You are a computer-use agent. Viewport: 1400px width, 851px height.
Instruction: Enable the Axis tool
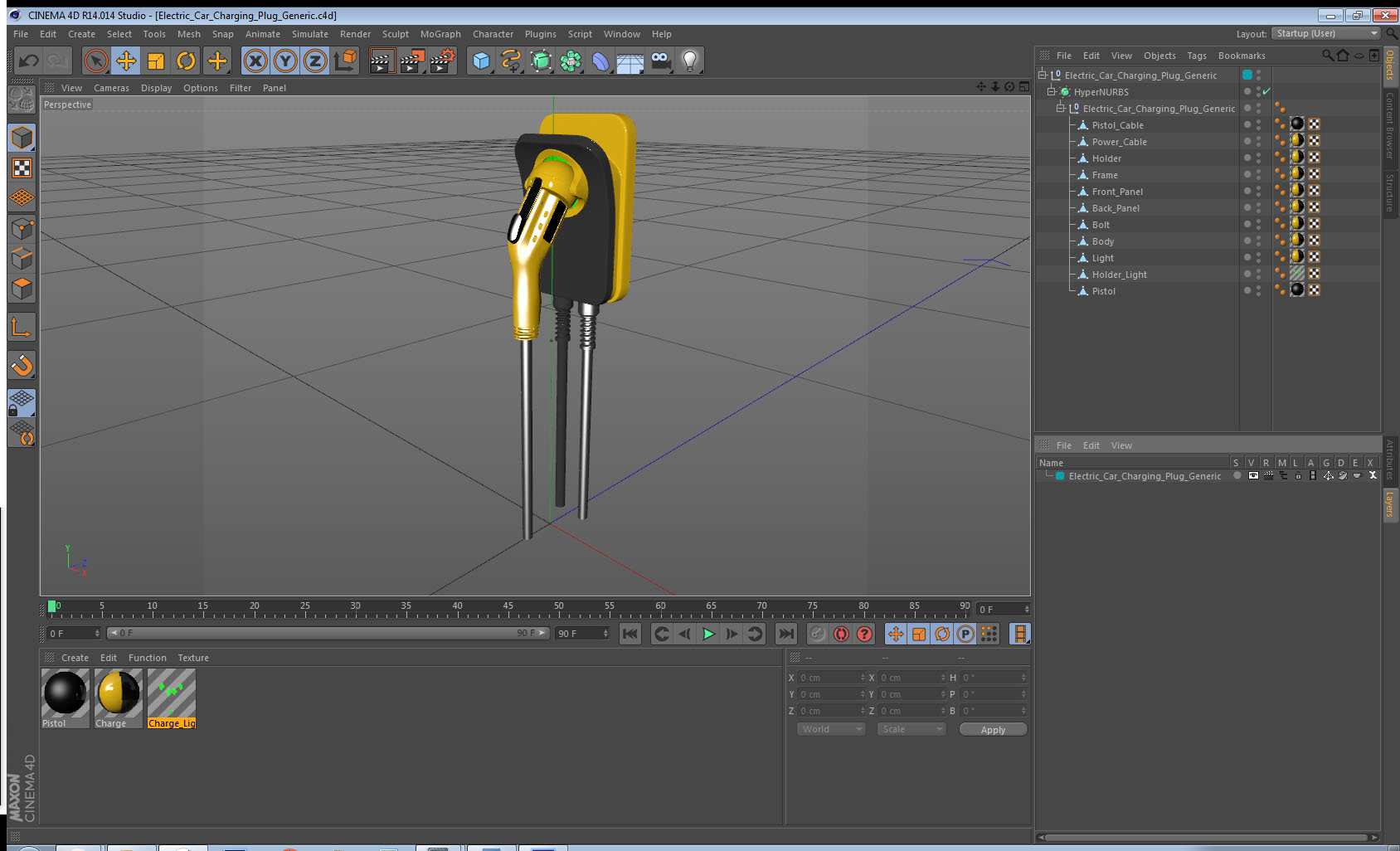[22, 328]
